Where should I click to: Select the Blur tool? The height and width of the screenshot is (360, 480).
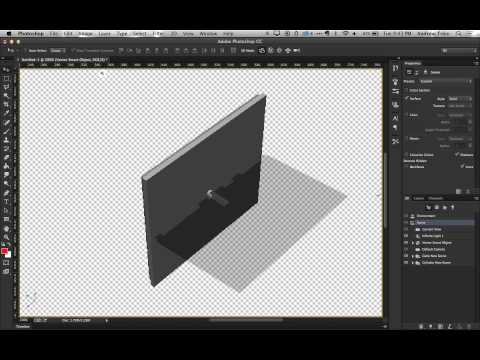6,174
